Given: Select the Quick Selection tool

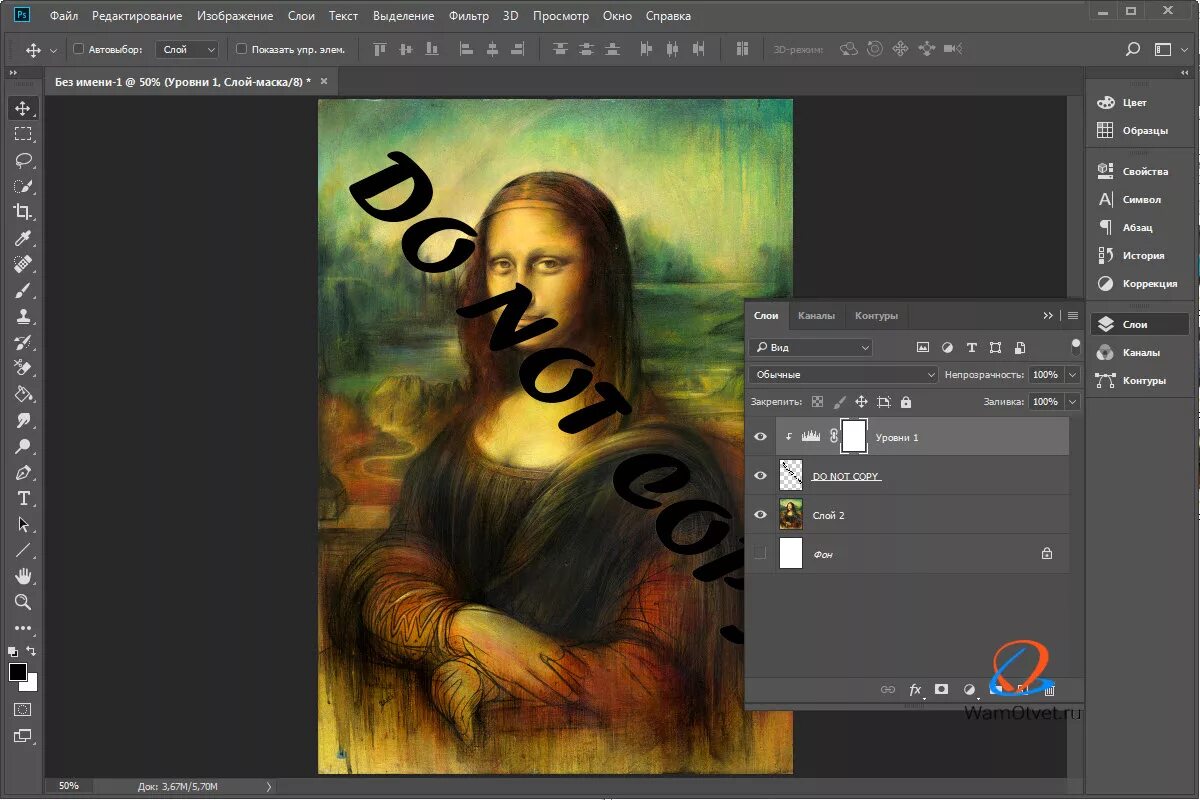Looking at the screenshot, I should (22, 186).
